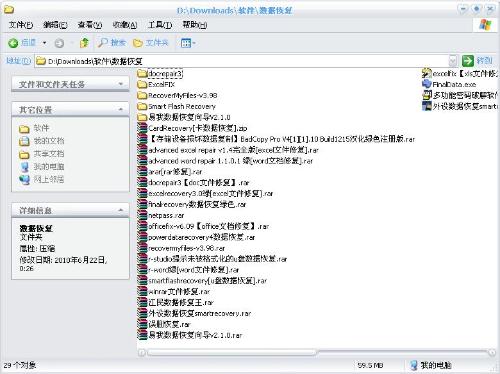Open the 文件(F) menu
The height and width of the screenshot is (374, 500).
point(21,25)
